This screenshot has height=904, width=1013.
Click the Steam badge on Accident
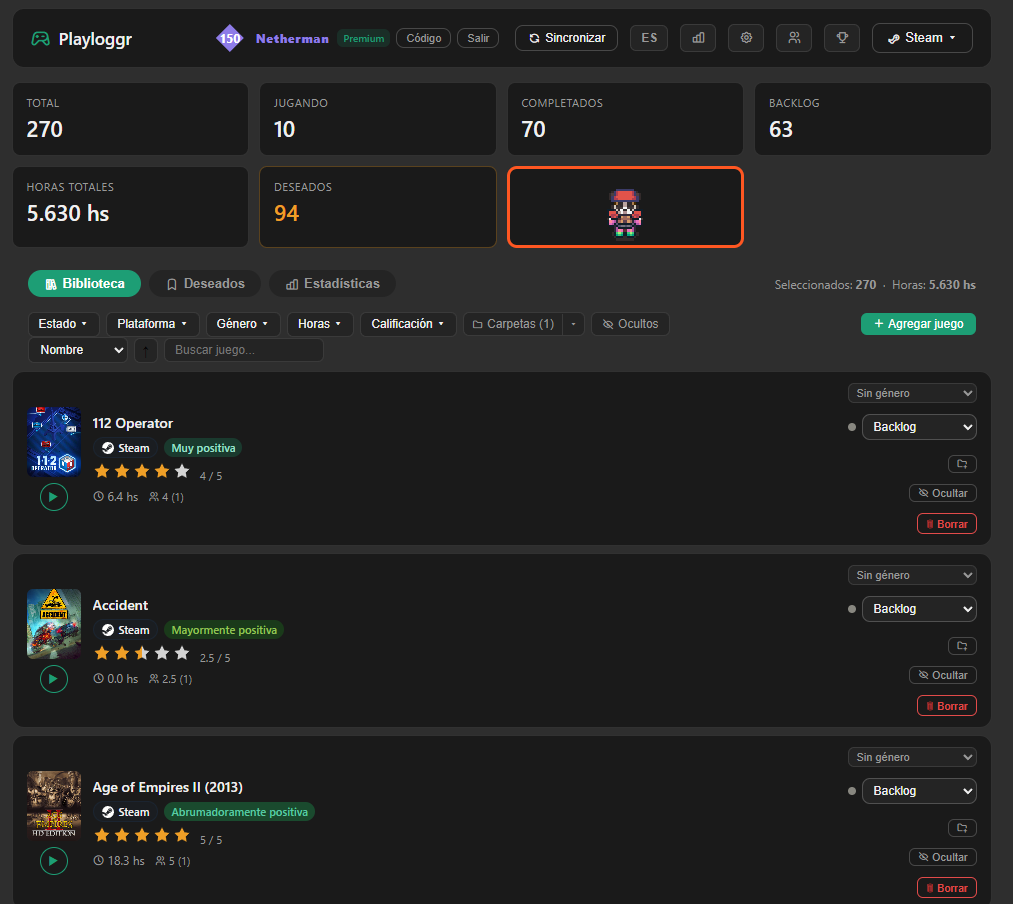tap(125, 630)
